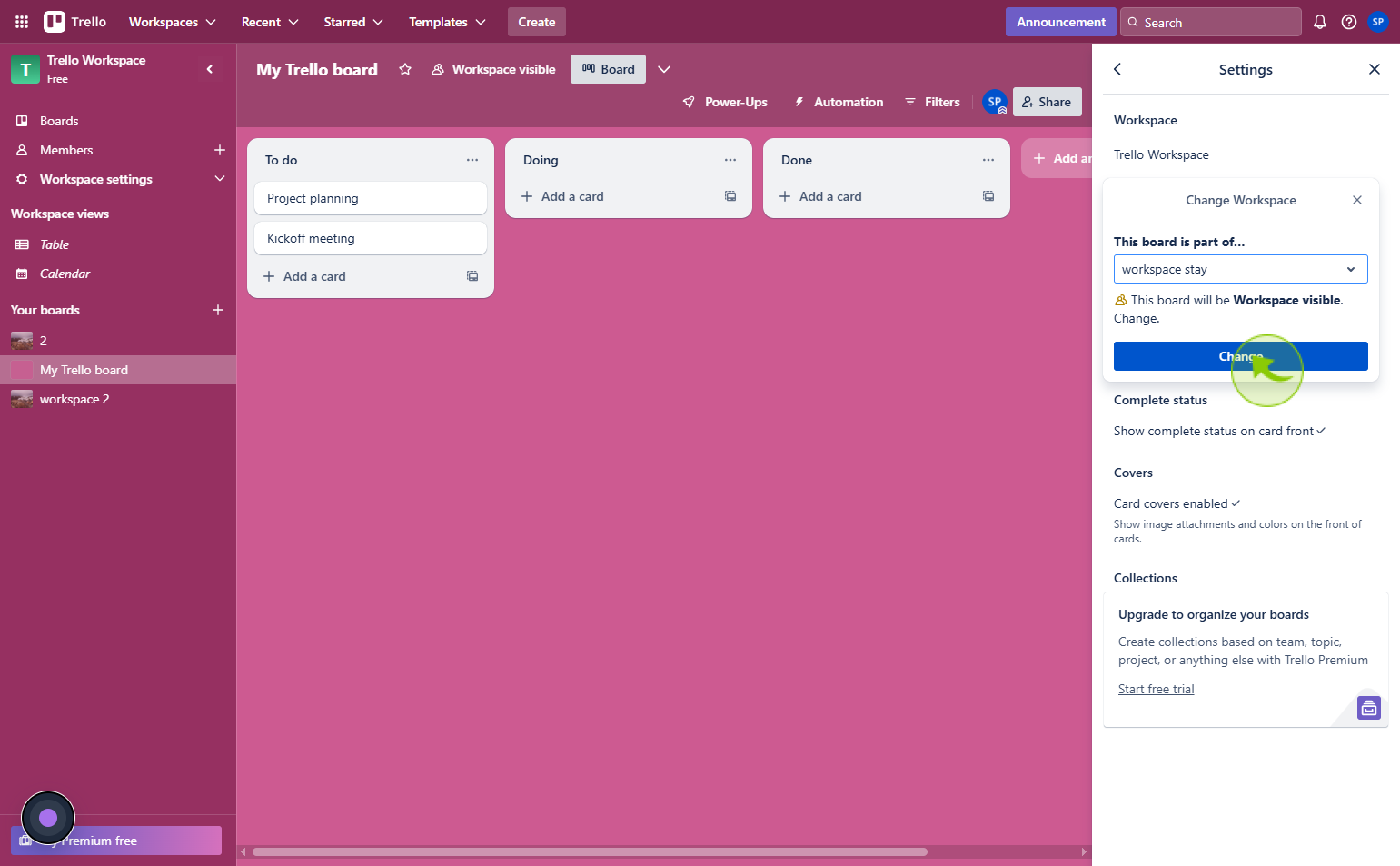Toggle Show complete status on card front
1400x866 pixels.
pyautogui.click(x=1219, y=431)
